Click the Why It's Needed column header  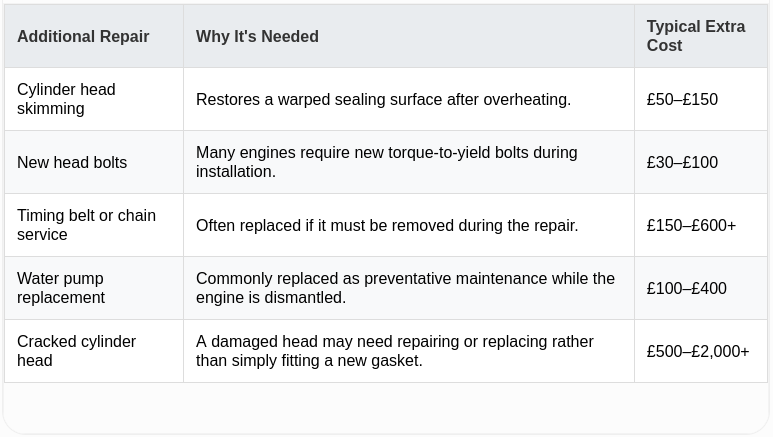coord(409,36)
